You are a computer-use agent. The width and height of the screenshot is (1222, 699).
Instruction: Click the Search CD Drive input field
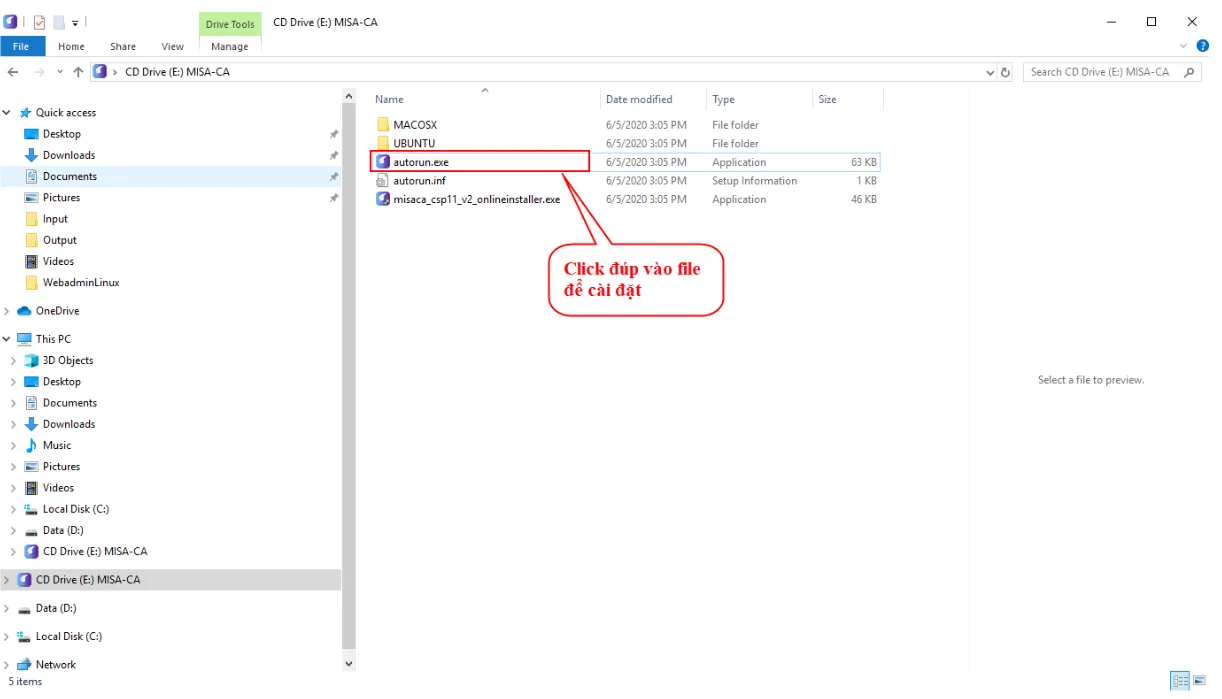coord(1100,72)
